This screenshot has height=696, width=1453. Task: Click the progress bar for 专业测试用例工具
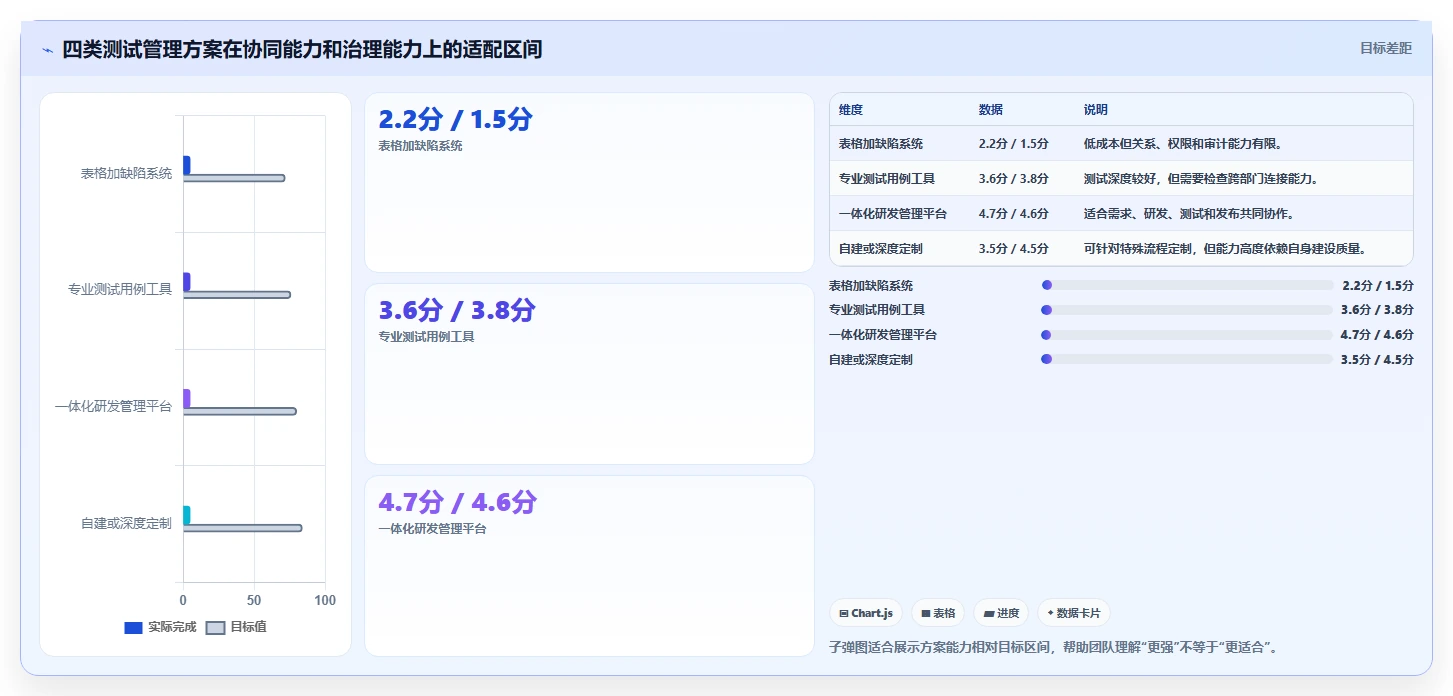(x=1187, y=310)
